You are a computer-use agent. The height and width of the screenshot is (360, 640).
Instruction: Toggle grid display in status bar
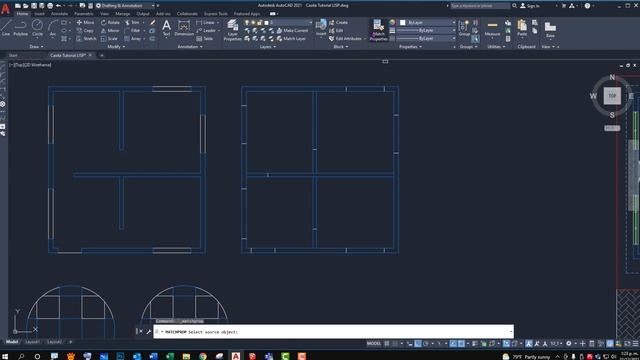387,344
